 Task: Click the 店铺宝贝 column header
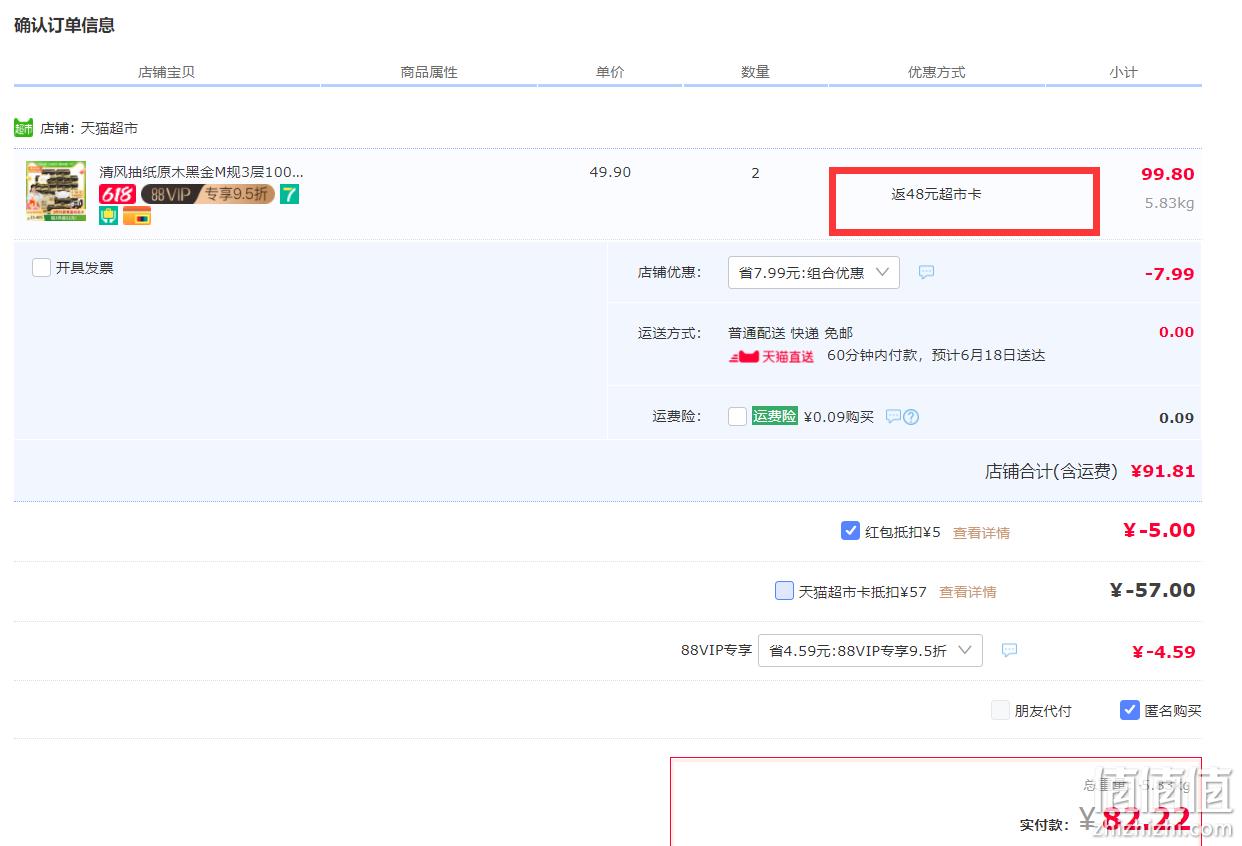167,72
